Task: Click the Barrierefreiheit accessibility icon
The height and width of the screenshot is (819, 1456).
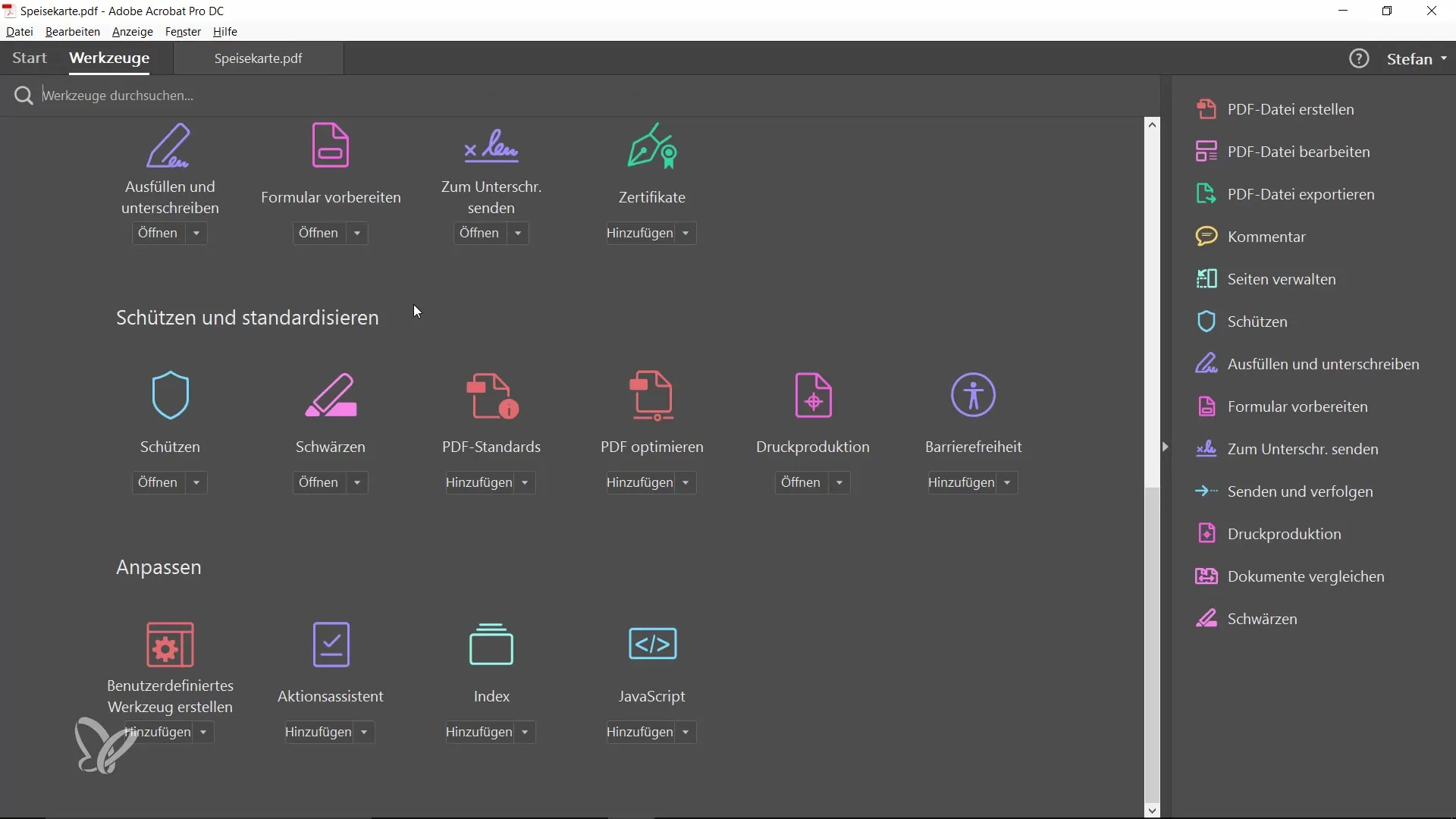Action: click(974, 395)
